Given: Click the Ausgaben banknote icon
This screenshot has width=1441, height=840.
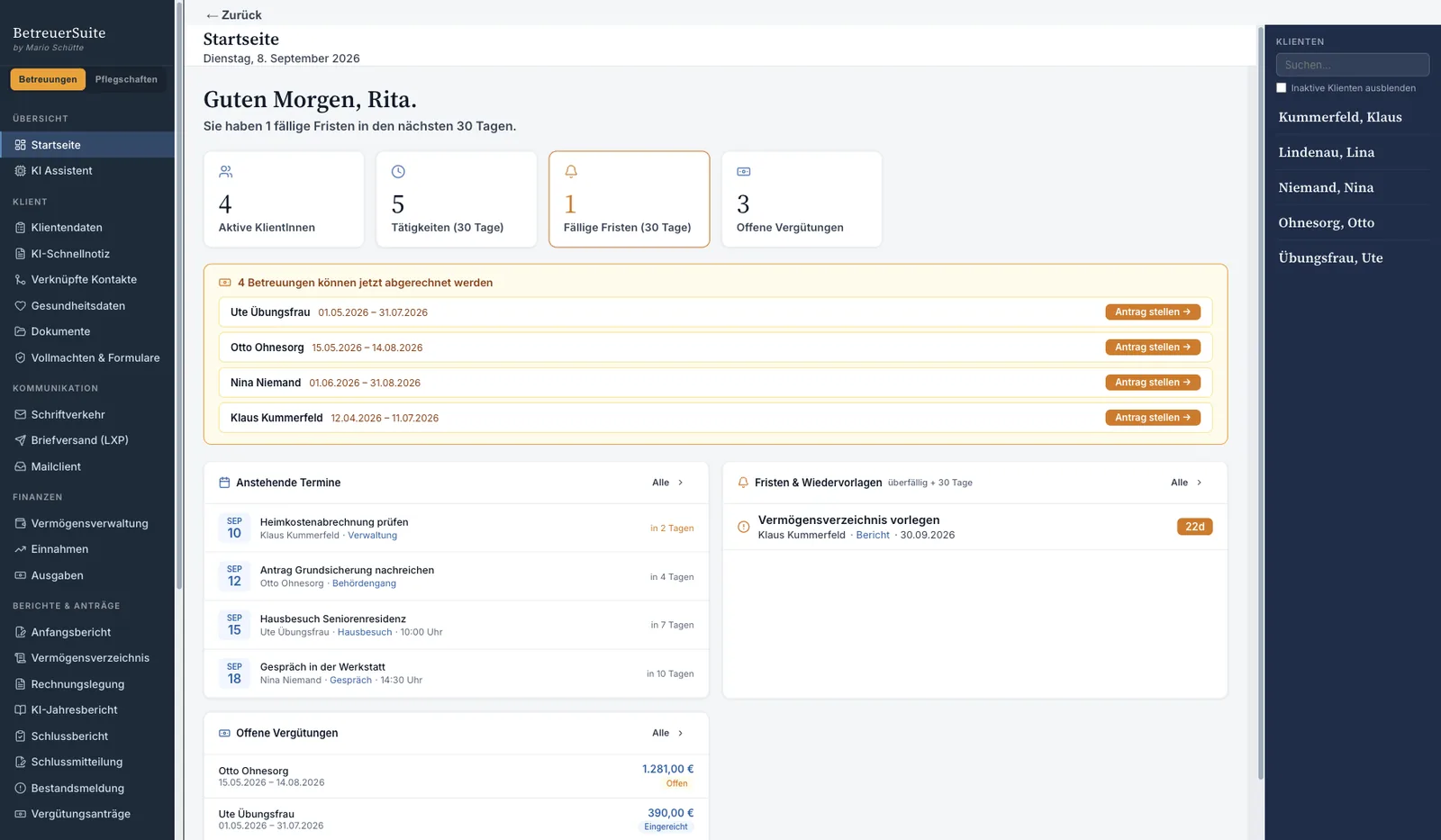Looking at the screenshot, I should click(20, 575).
